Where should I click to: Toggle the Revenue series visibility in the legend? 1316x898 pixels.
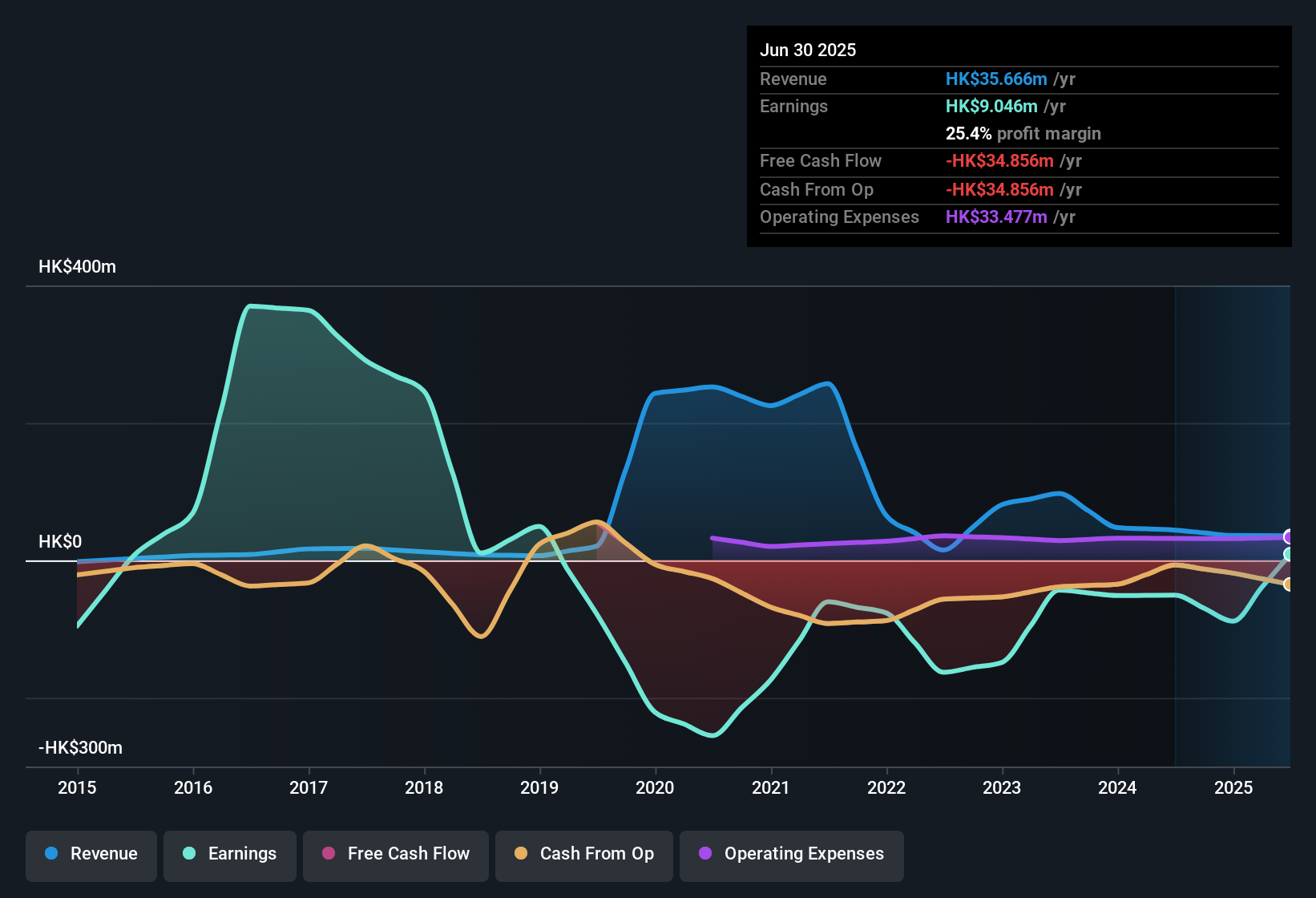pyautogui.click(x=91, y=854)
